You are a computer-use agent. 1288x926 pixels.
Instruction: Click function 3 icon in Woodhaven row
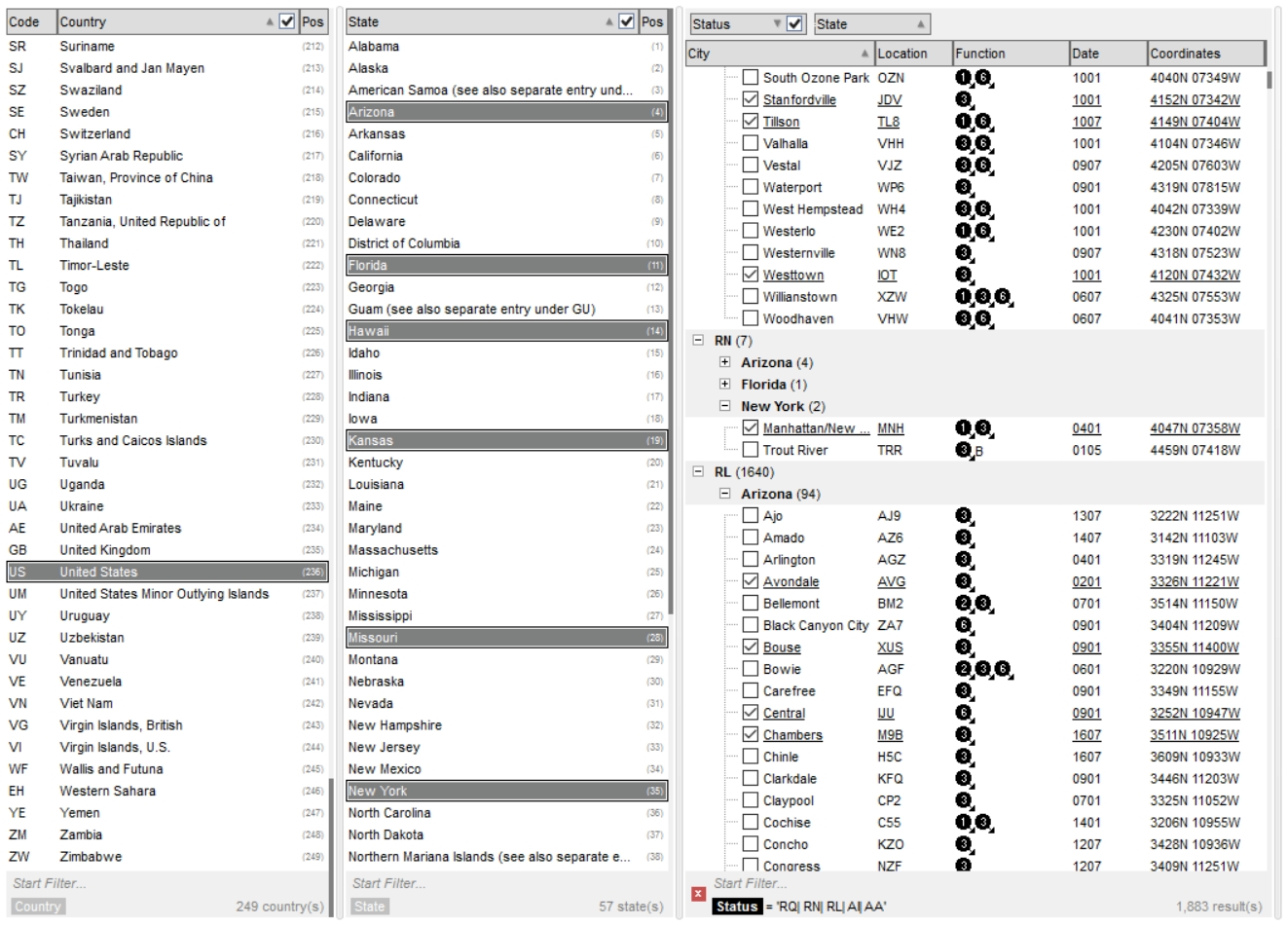pos(963,318)
